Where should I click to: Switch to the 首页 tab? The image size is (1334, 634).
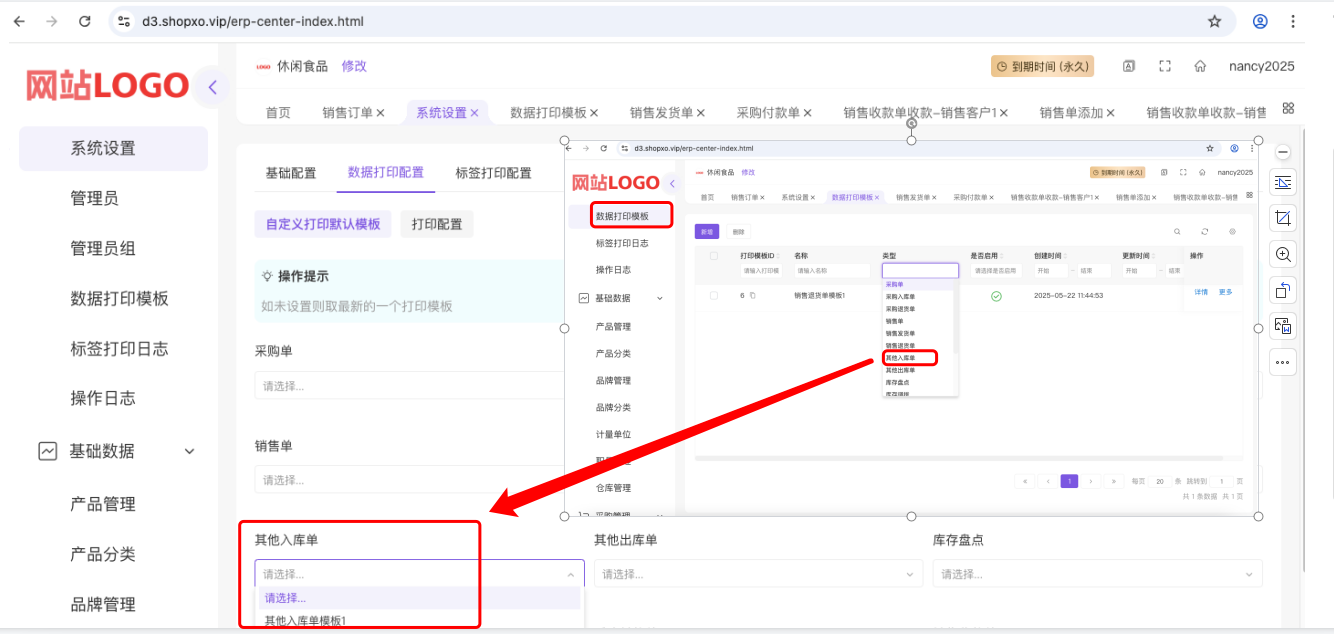click(x=278, y=113)
